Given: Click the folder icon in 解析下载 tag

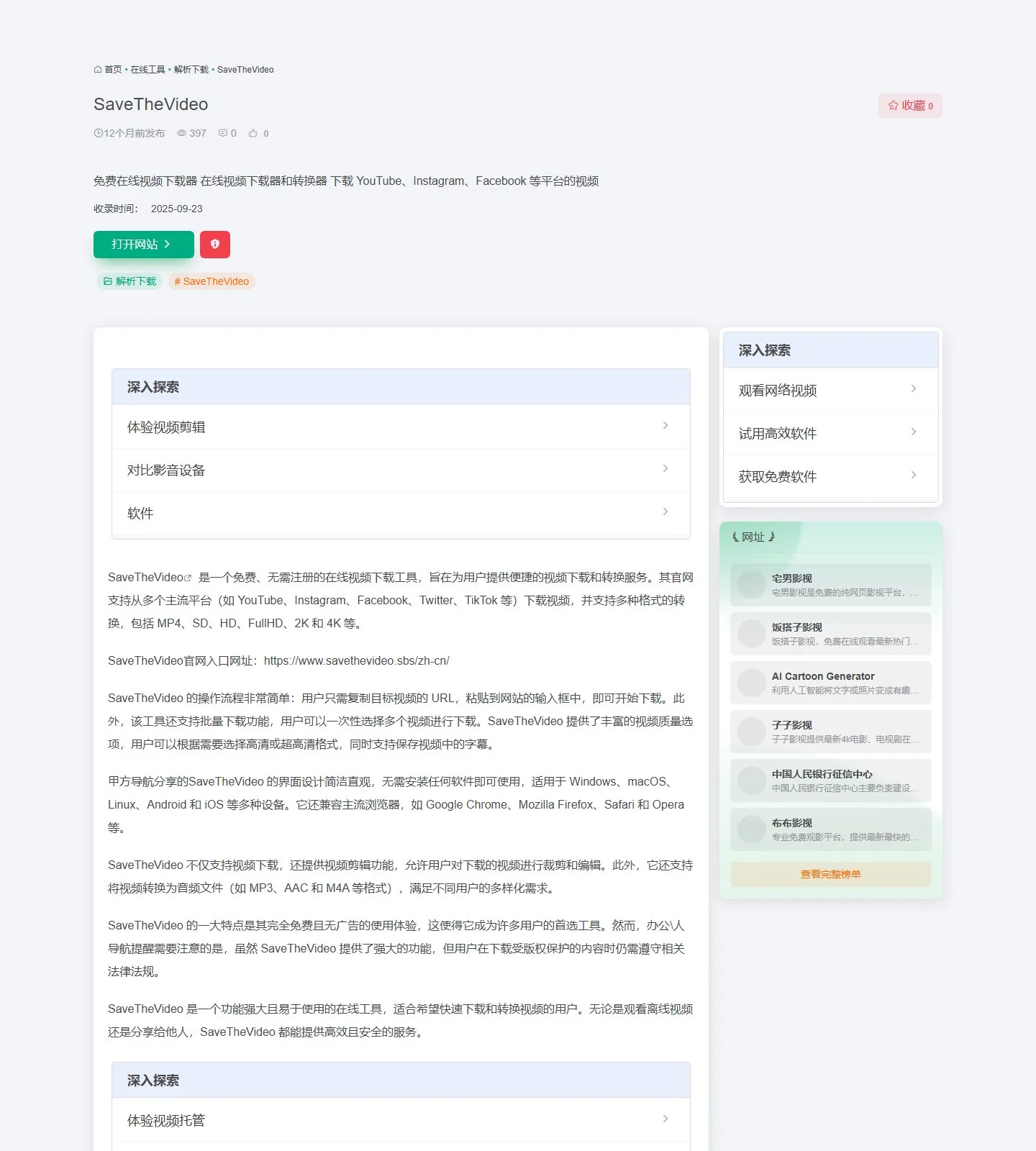Looking at the screenshot, I should tap(108, 281).
